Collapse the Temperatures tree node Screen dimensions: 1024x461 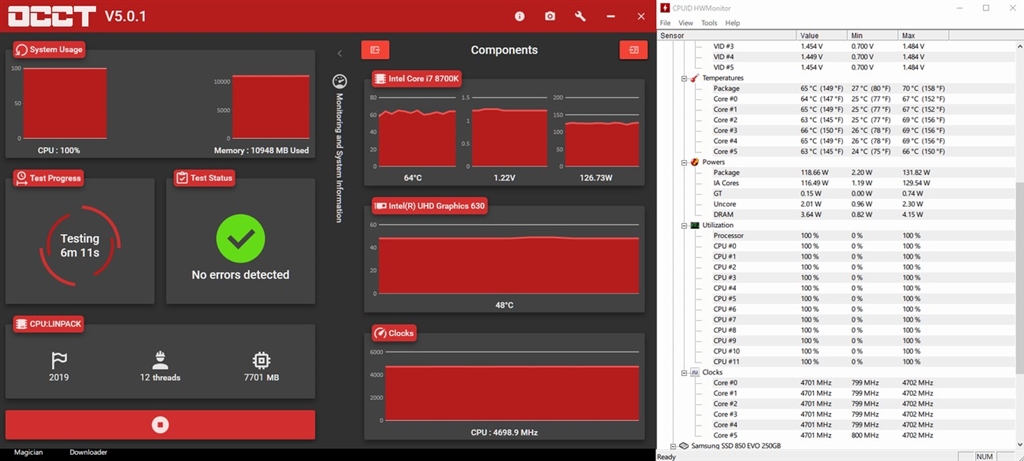[684, 78]
